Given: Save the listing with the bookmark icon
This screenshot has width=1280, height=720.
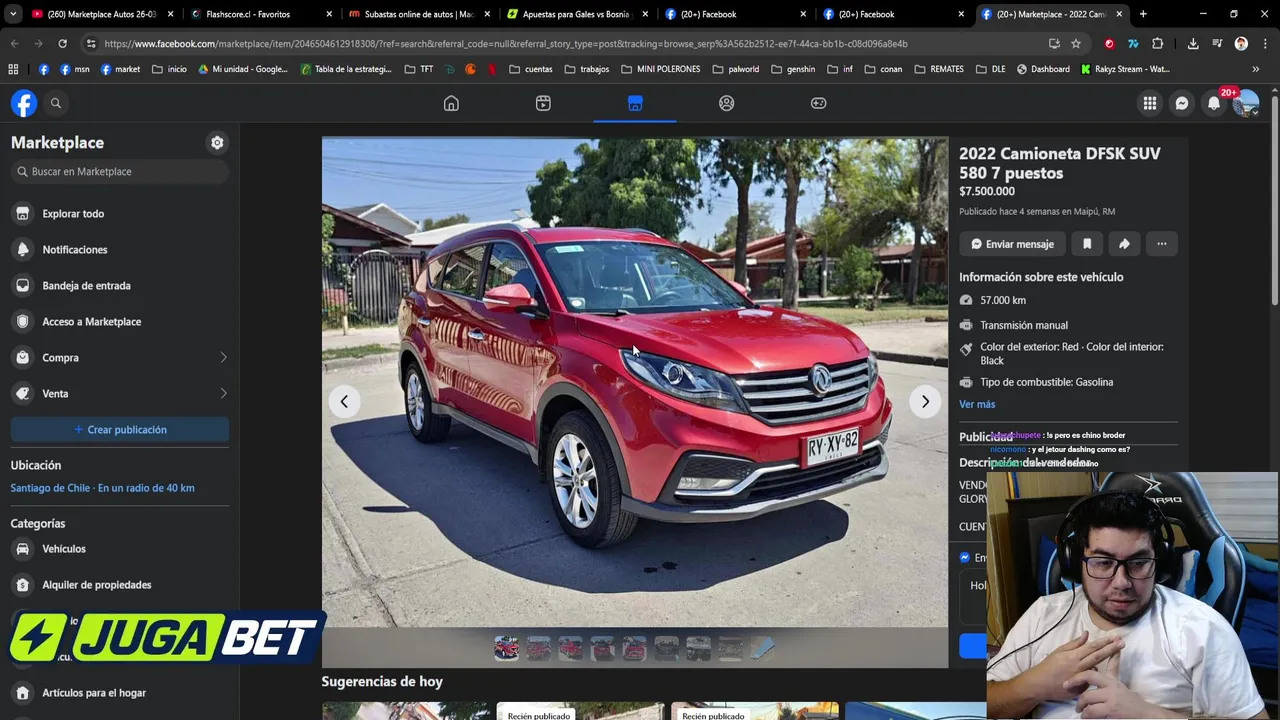Looking at the screenshot, I should click(x=1087, y=244).
